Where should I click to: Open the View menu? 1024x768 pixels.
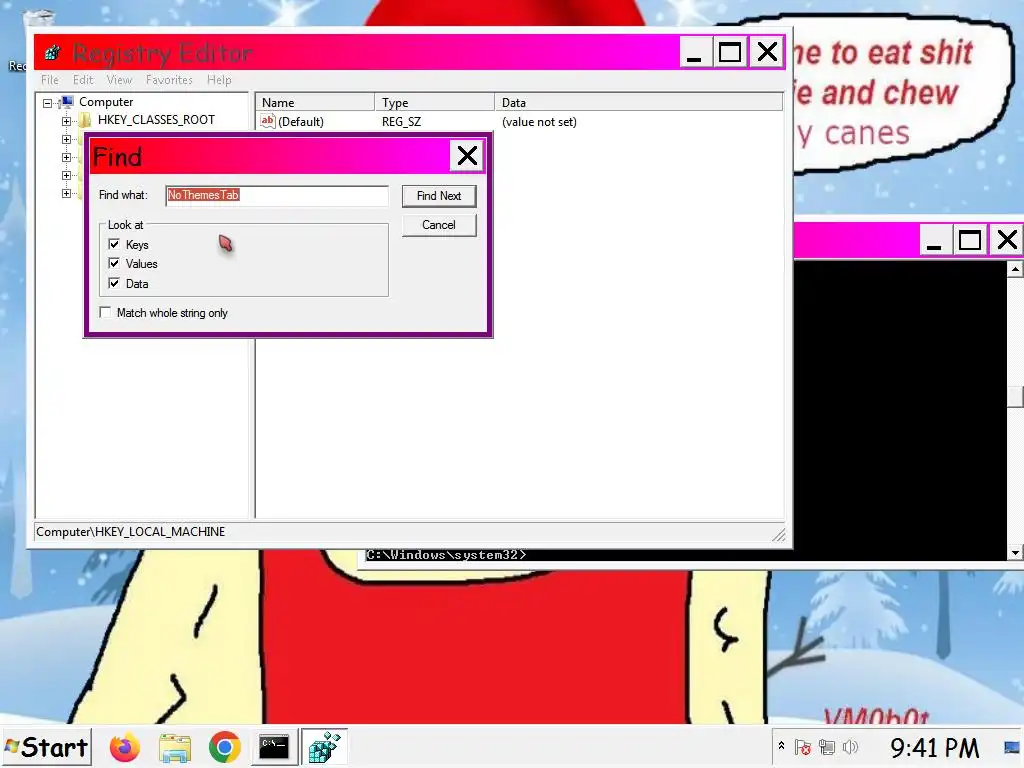click(120, 80)
